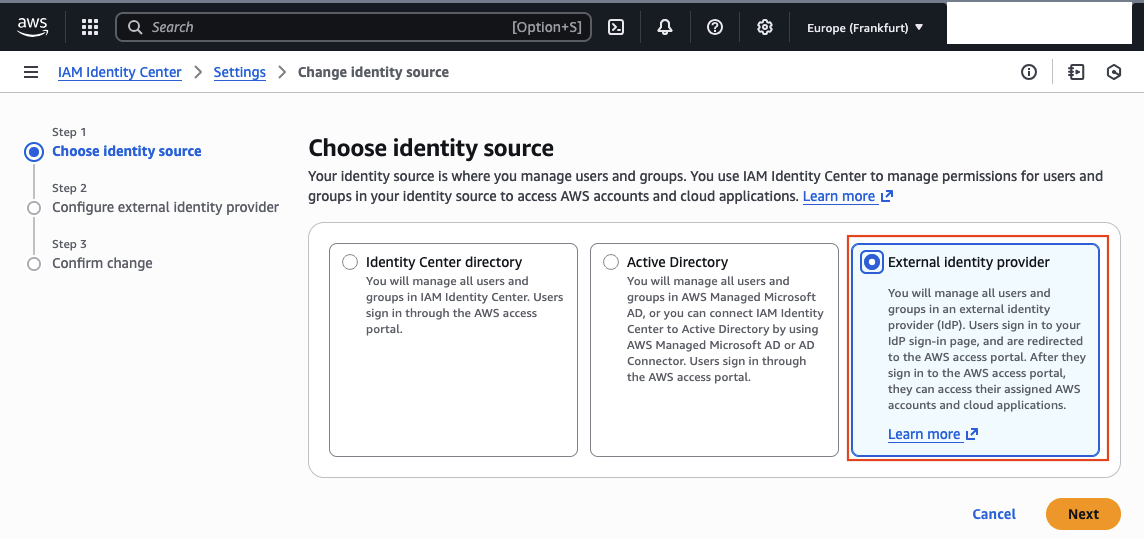Click the Step 3 label

(69, 244)
